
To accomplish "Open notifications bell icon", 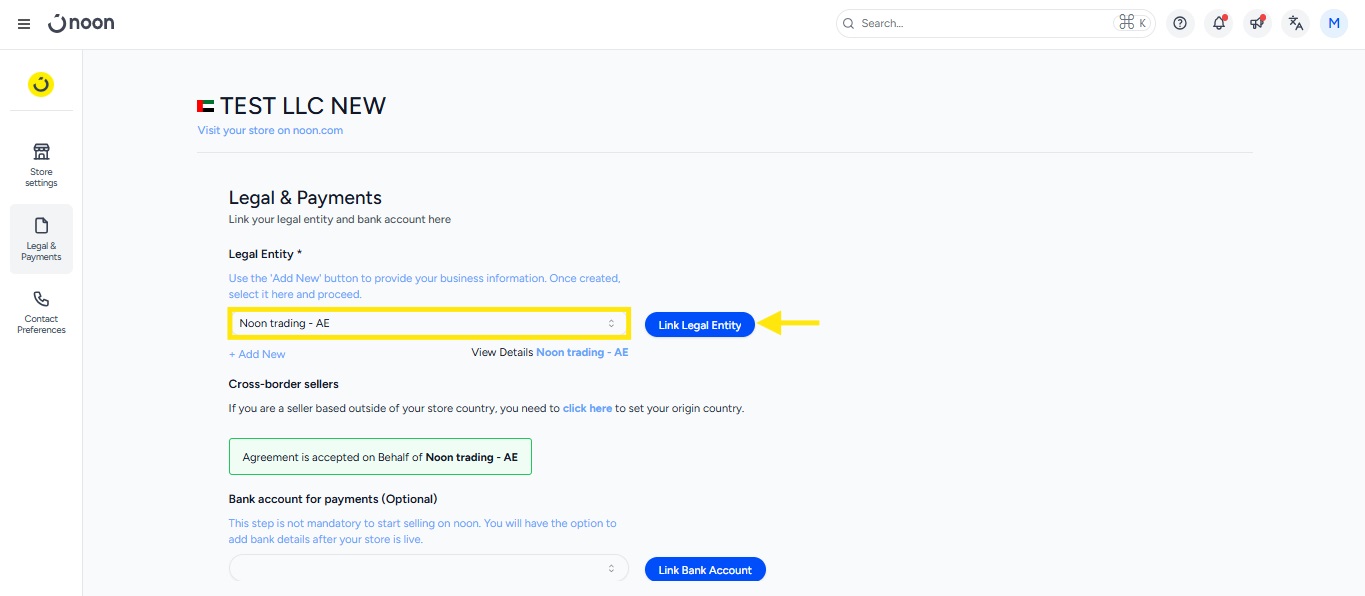I will pos(1218,23).
